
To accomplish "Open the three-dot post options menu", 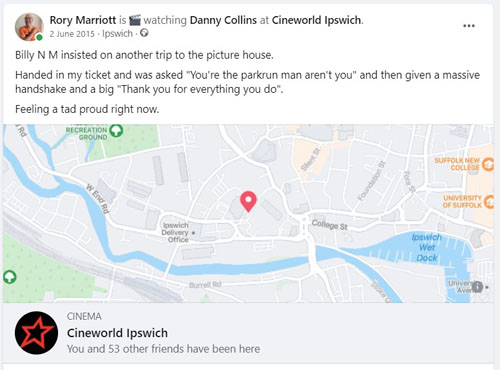I will (469, 26).
